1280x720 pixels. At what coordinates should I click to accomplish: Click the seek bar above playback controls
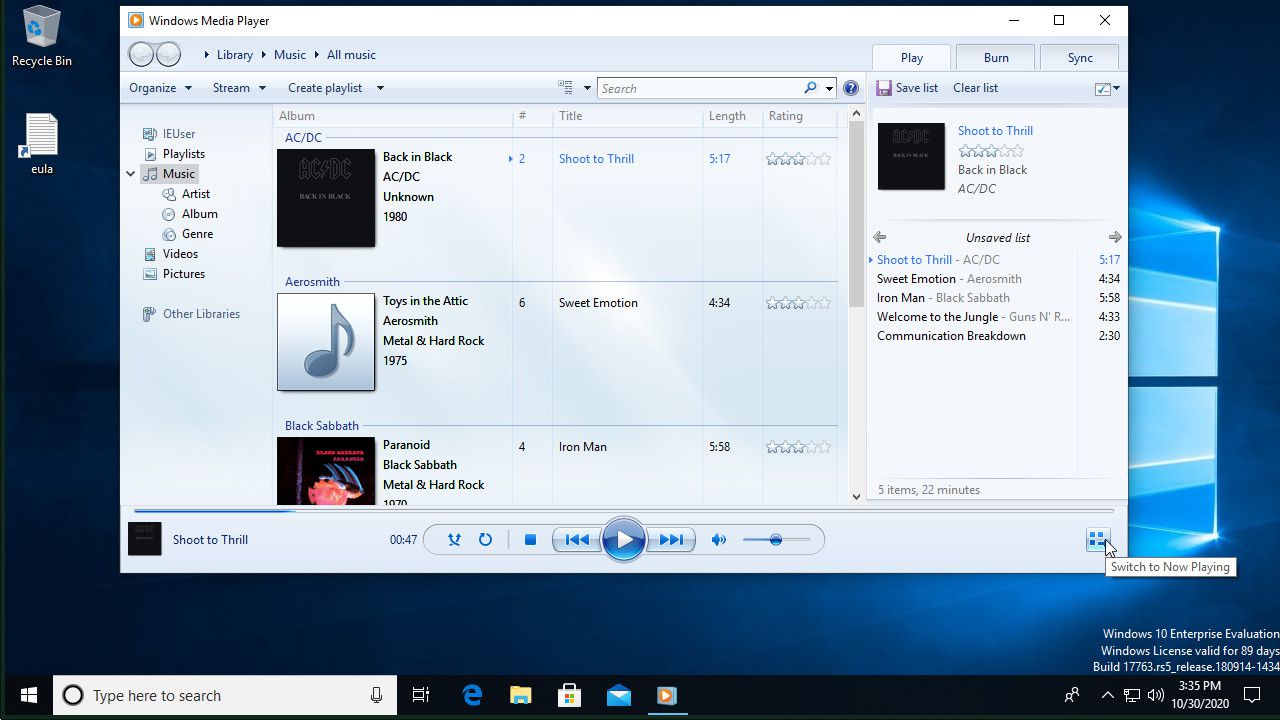[x=623, y=511]
